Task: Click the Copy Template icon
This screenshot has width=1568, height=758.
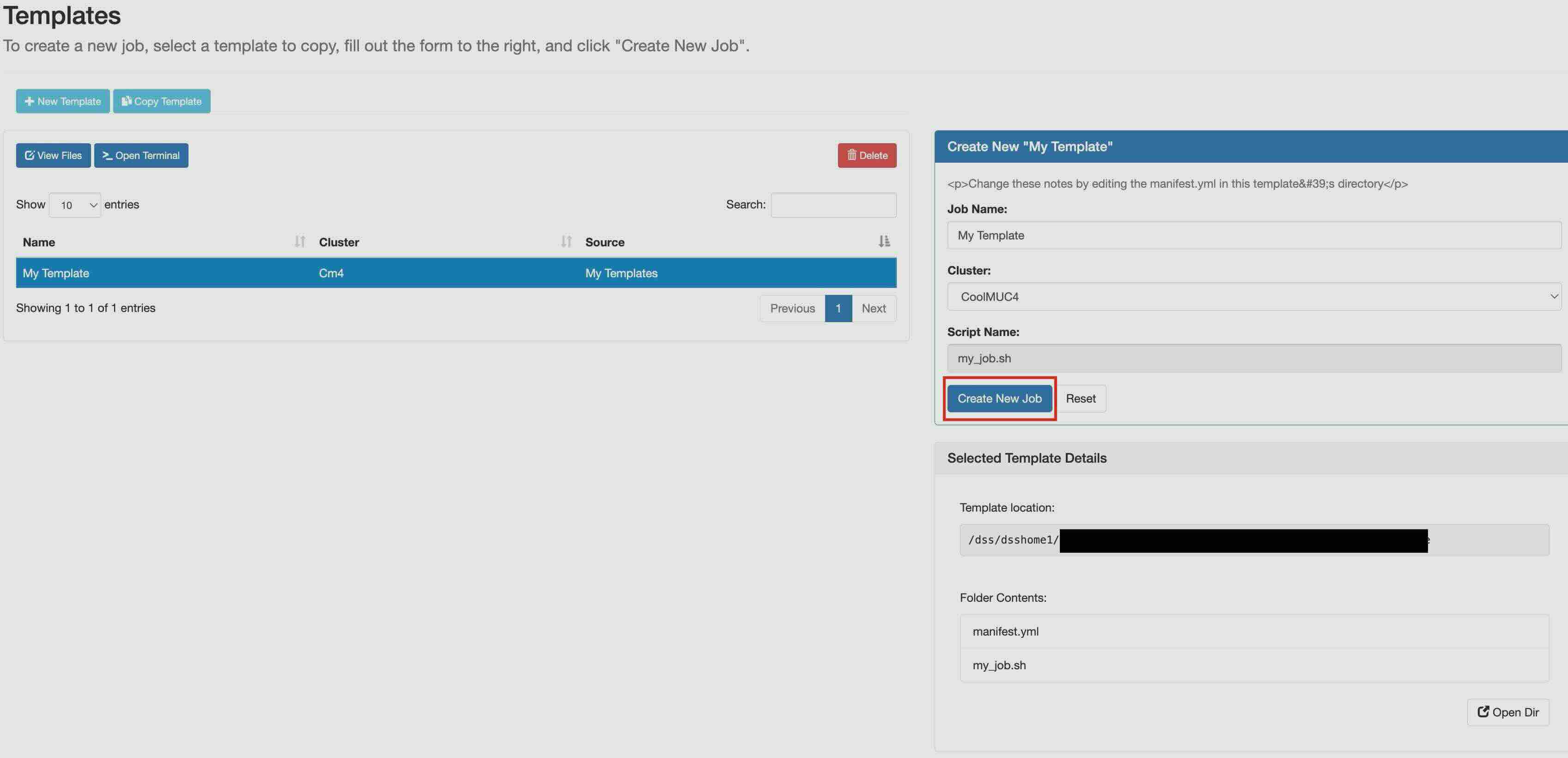Action: coord(126,101)
